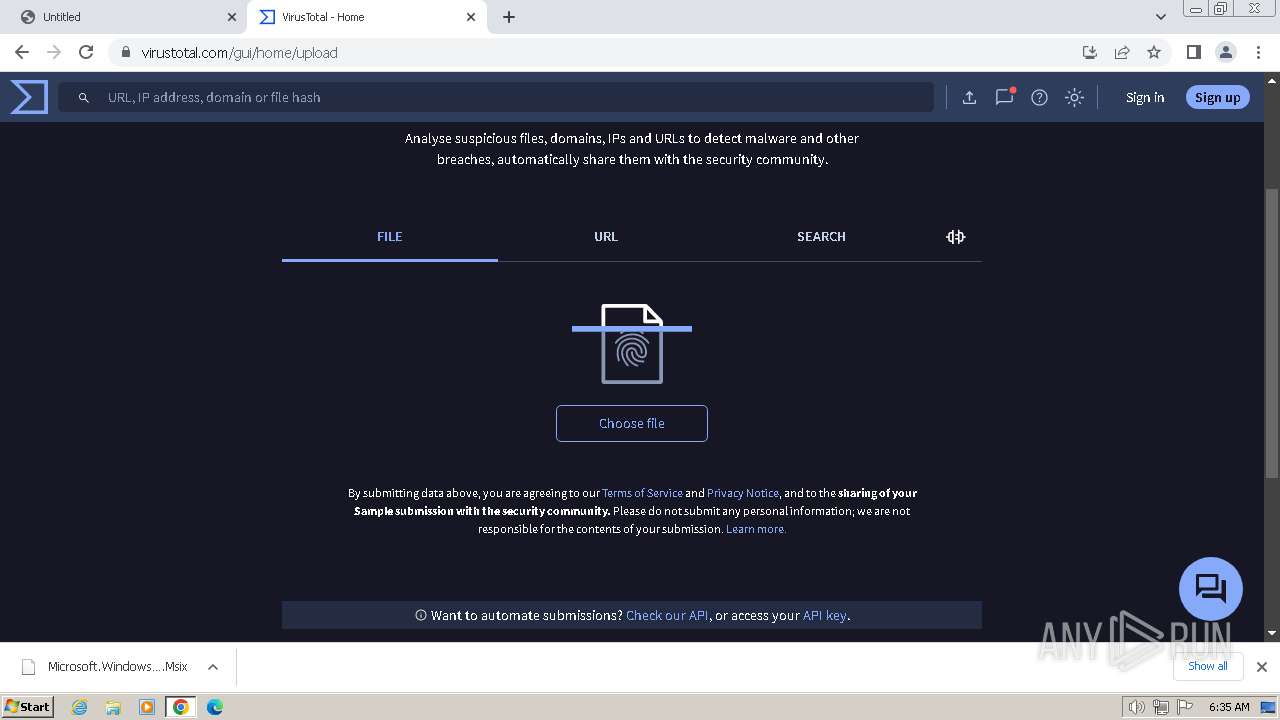Click the site lock icon in address bar
This screenshot has height=720, width=1280.
(x=125, y=52)
